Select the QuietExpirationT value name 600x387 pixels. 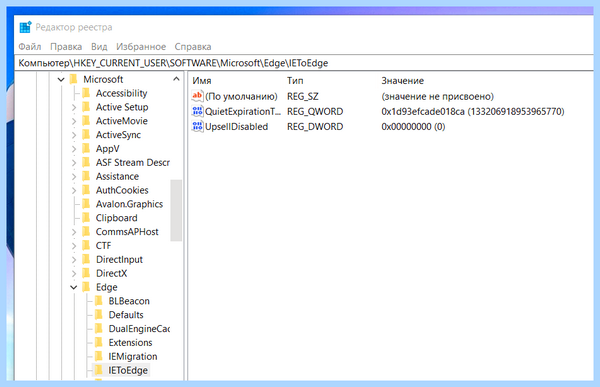tap(243, 112)
